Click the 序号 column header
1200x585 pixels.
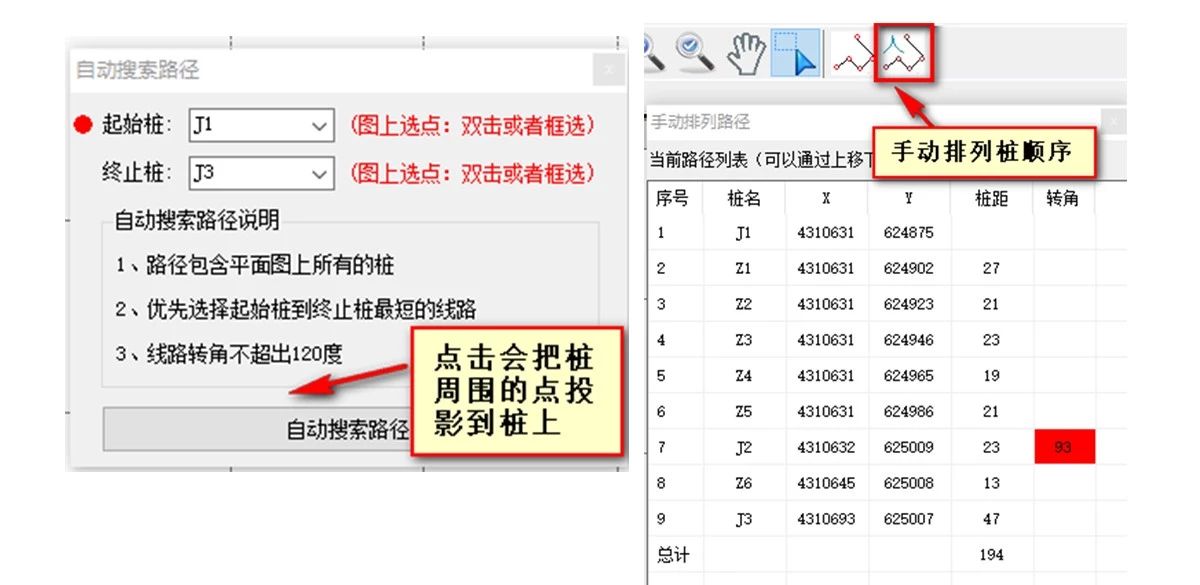[x=672, y=198]
